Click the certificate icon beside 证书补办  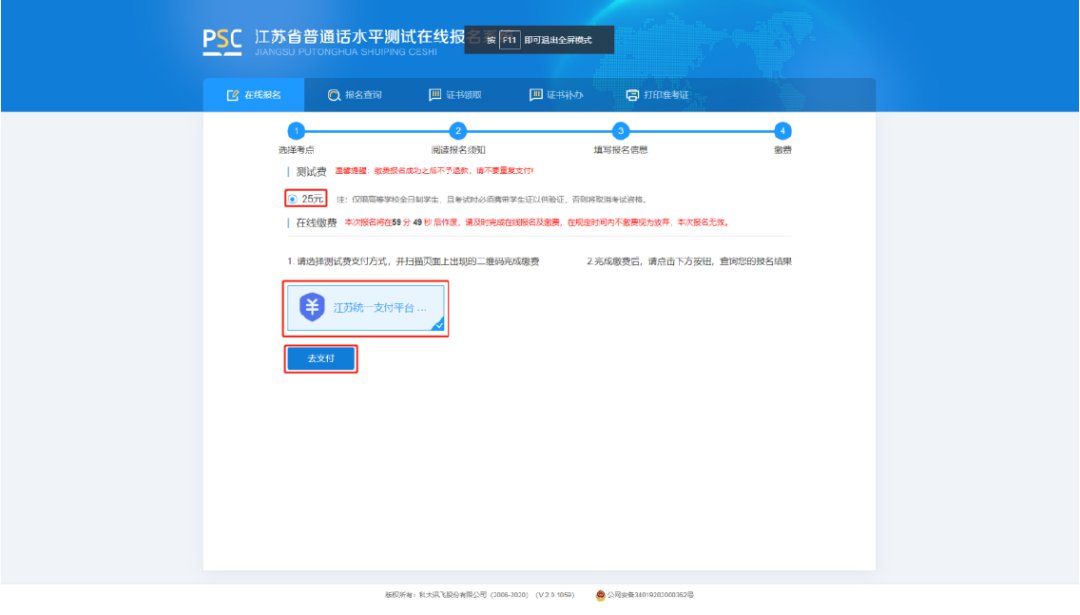click(x=536, y=94)
